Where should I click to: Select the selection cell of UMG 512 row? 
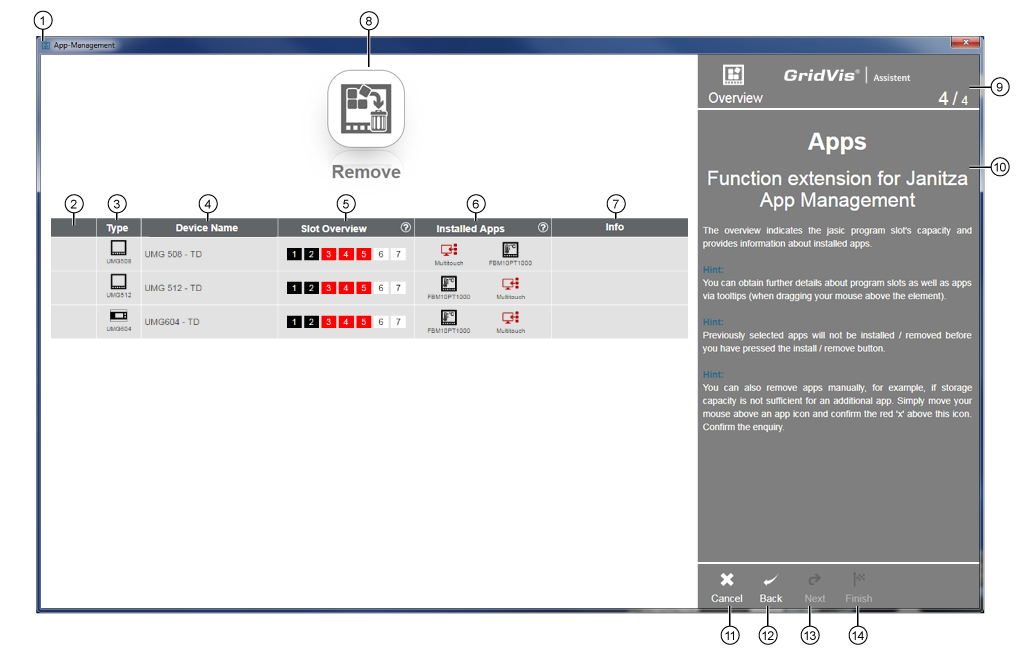74,288
